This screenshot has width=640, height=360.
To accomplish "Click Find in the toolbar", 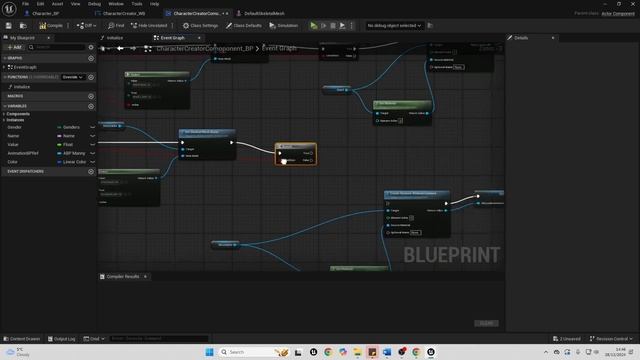I will (x=116, y=26).
